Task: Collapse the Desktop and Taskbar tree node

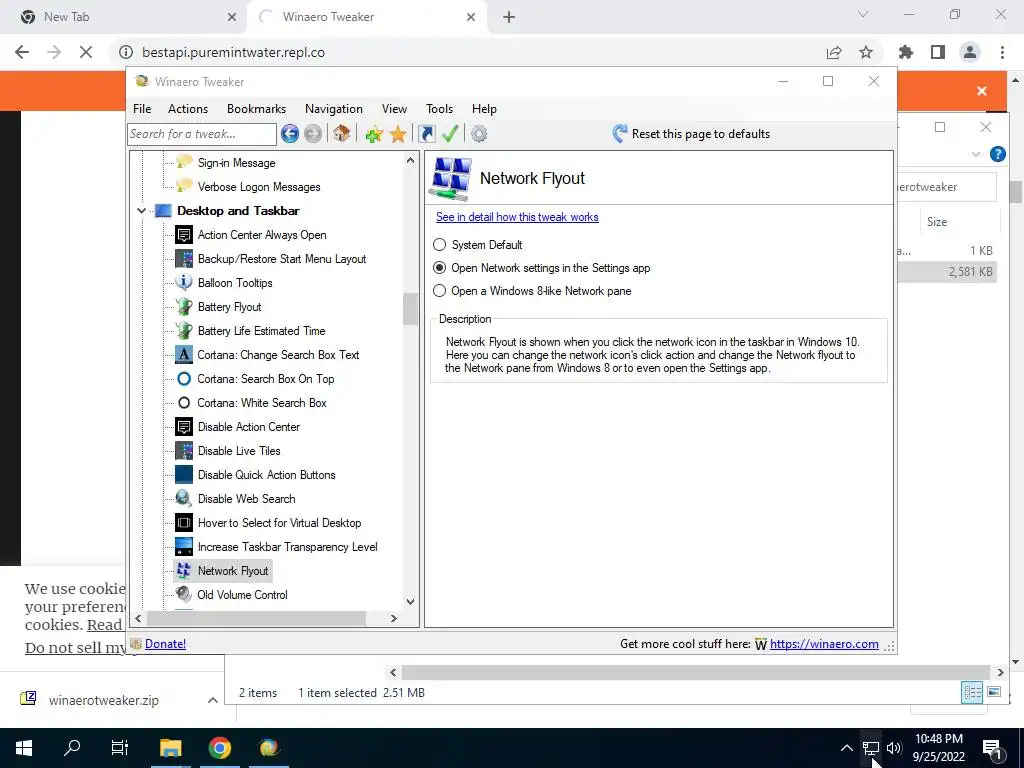Action: point(141,211)
